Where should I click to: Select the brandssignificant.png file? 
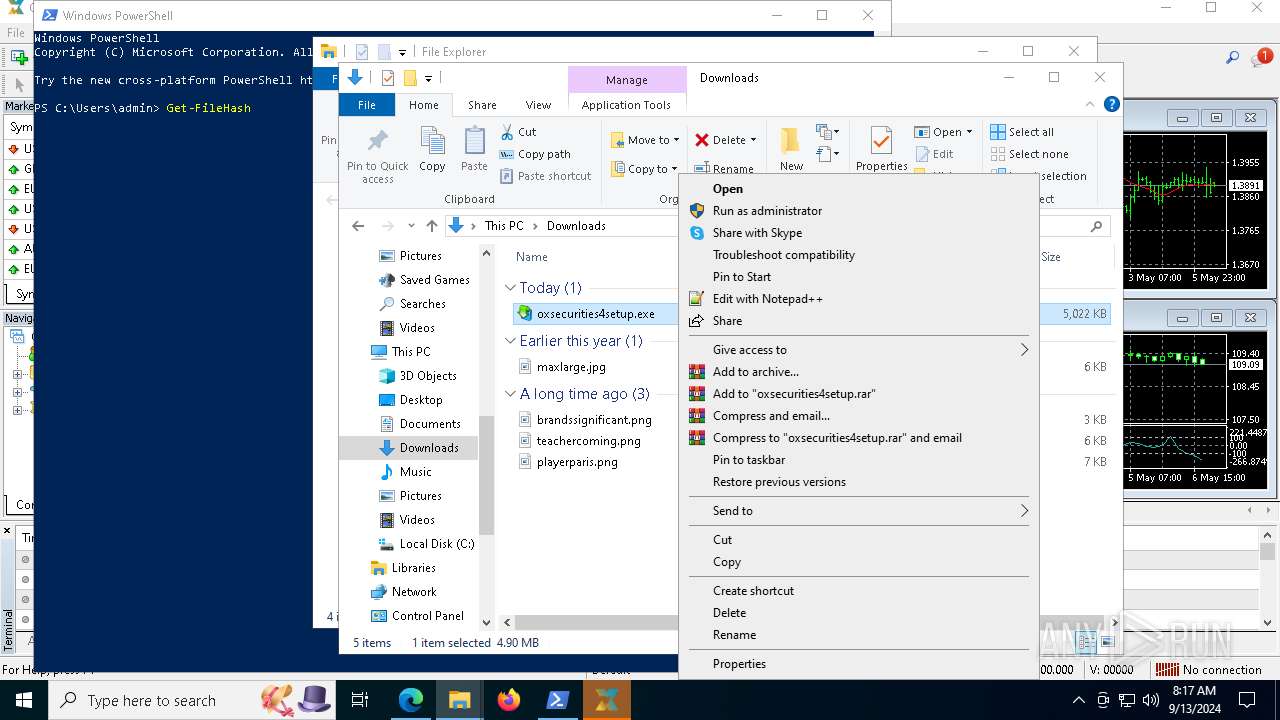pyautogui.click(x=594, y=420)
